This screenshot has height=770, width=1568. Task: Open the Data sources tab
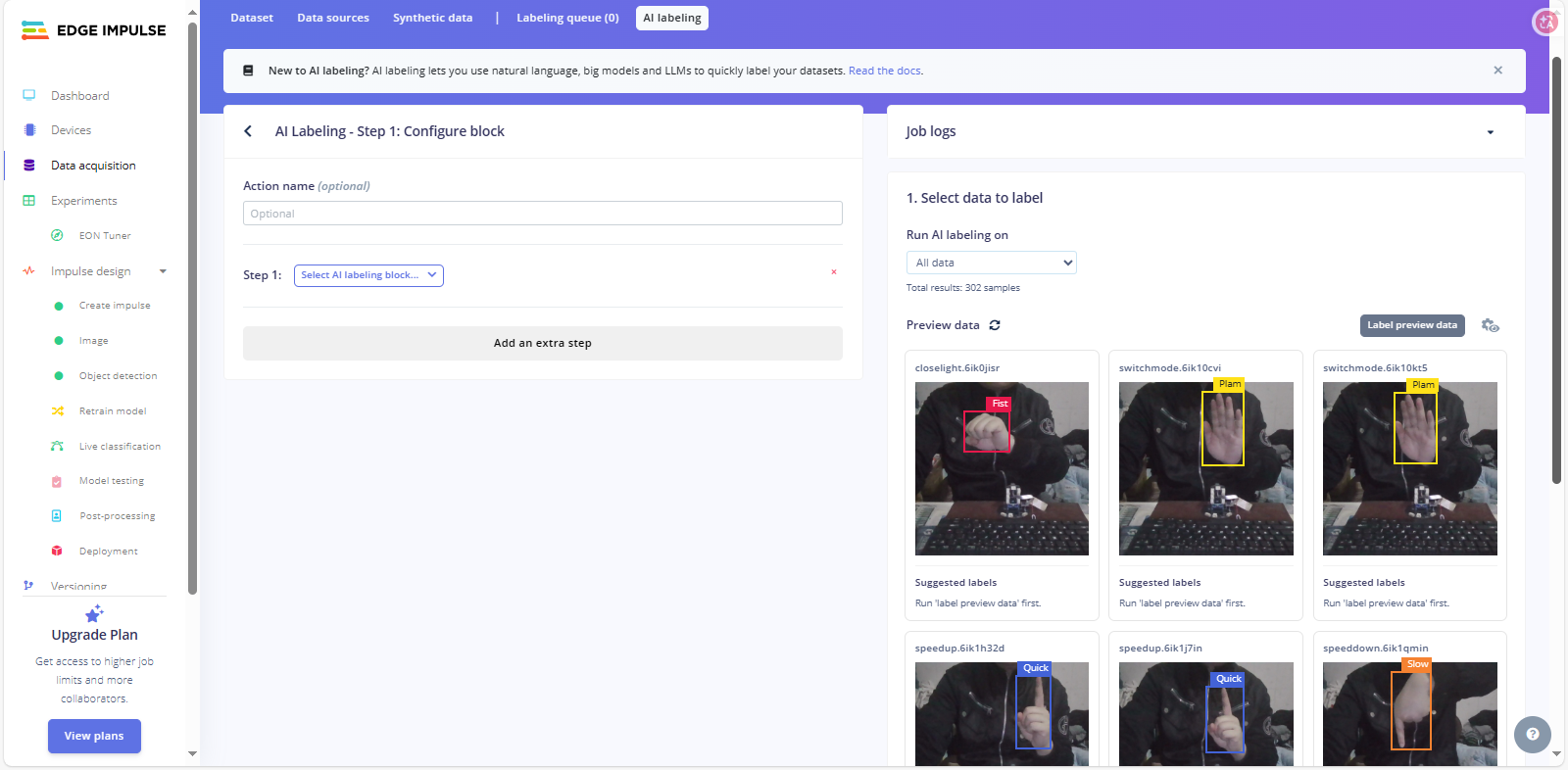click(333, 18)
